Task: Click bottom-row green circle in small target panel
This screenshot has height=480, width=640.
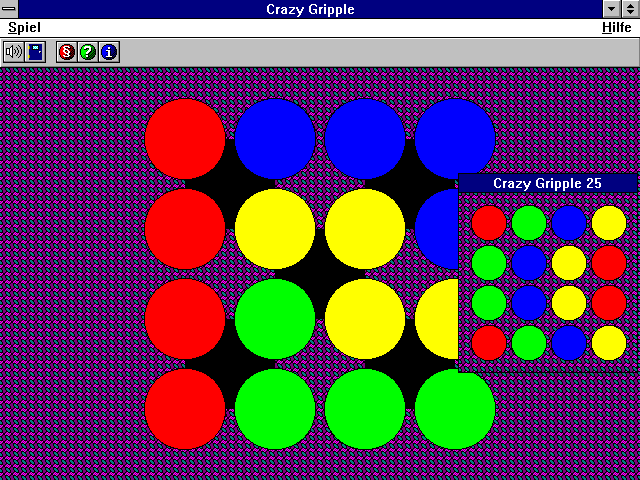Action: click(x=529, y=343)
